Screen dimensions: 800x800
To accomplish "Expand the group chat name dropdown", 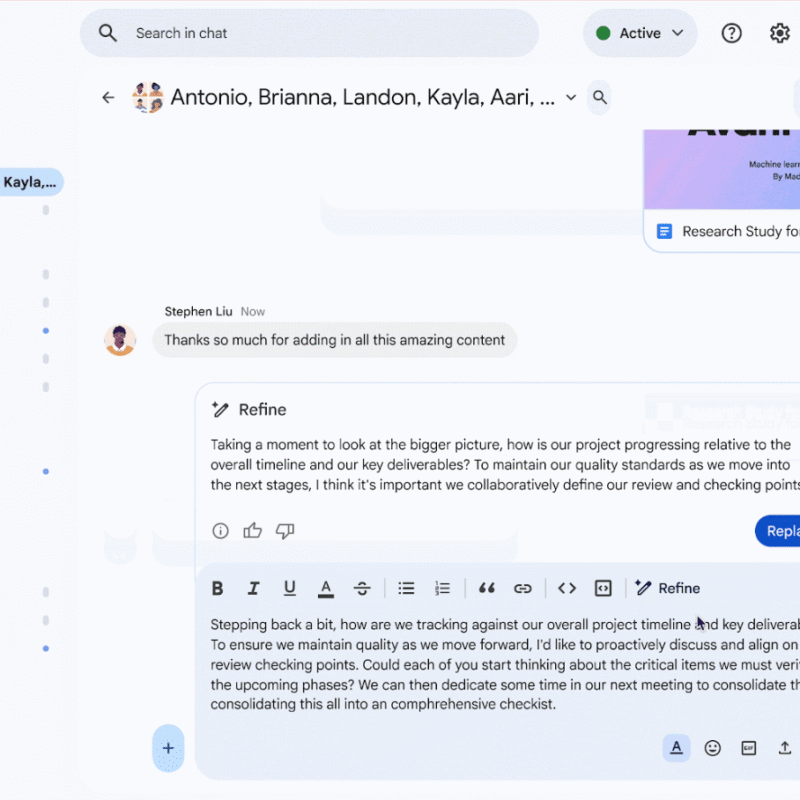I will 570,97.
